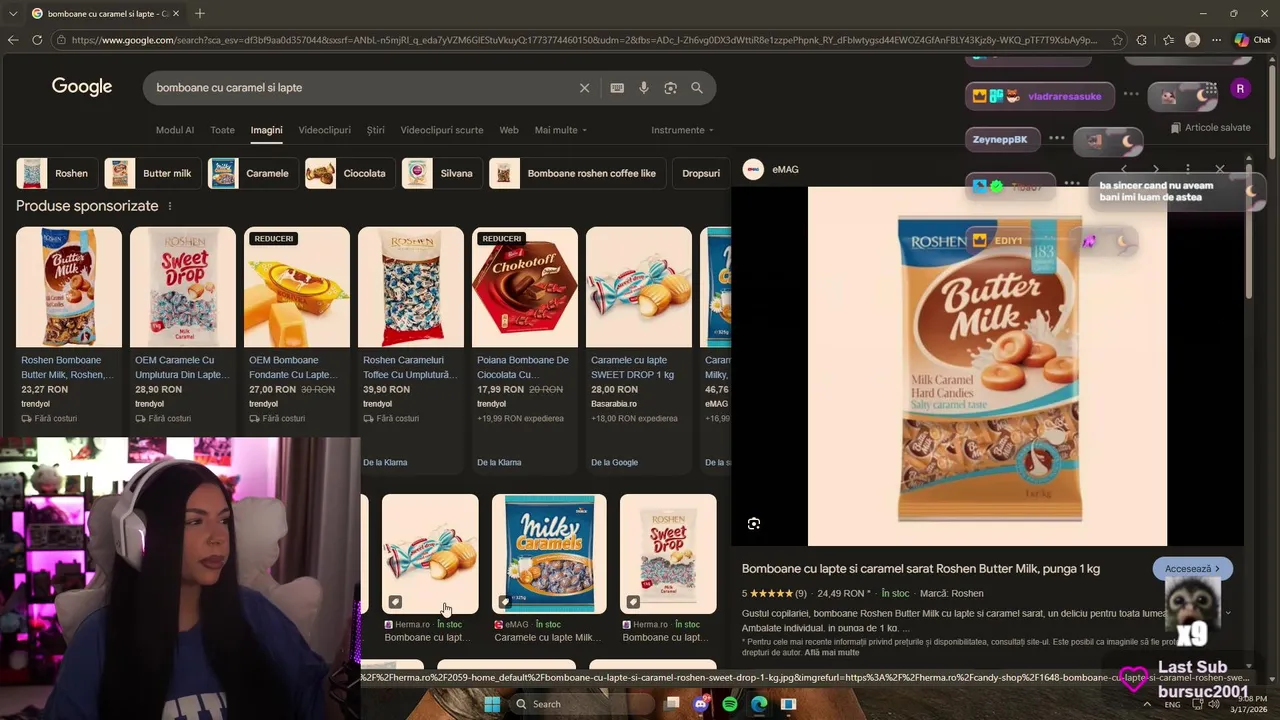Viewport: 1280px width, 720px height.
Task: Open the Favorites list icon in toolbar
Action: click(1168, 40)
